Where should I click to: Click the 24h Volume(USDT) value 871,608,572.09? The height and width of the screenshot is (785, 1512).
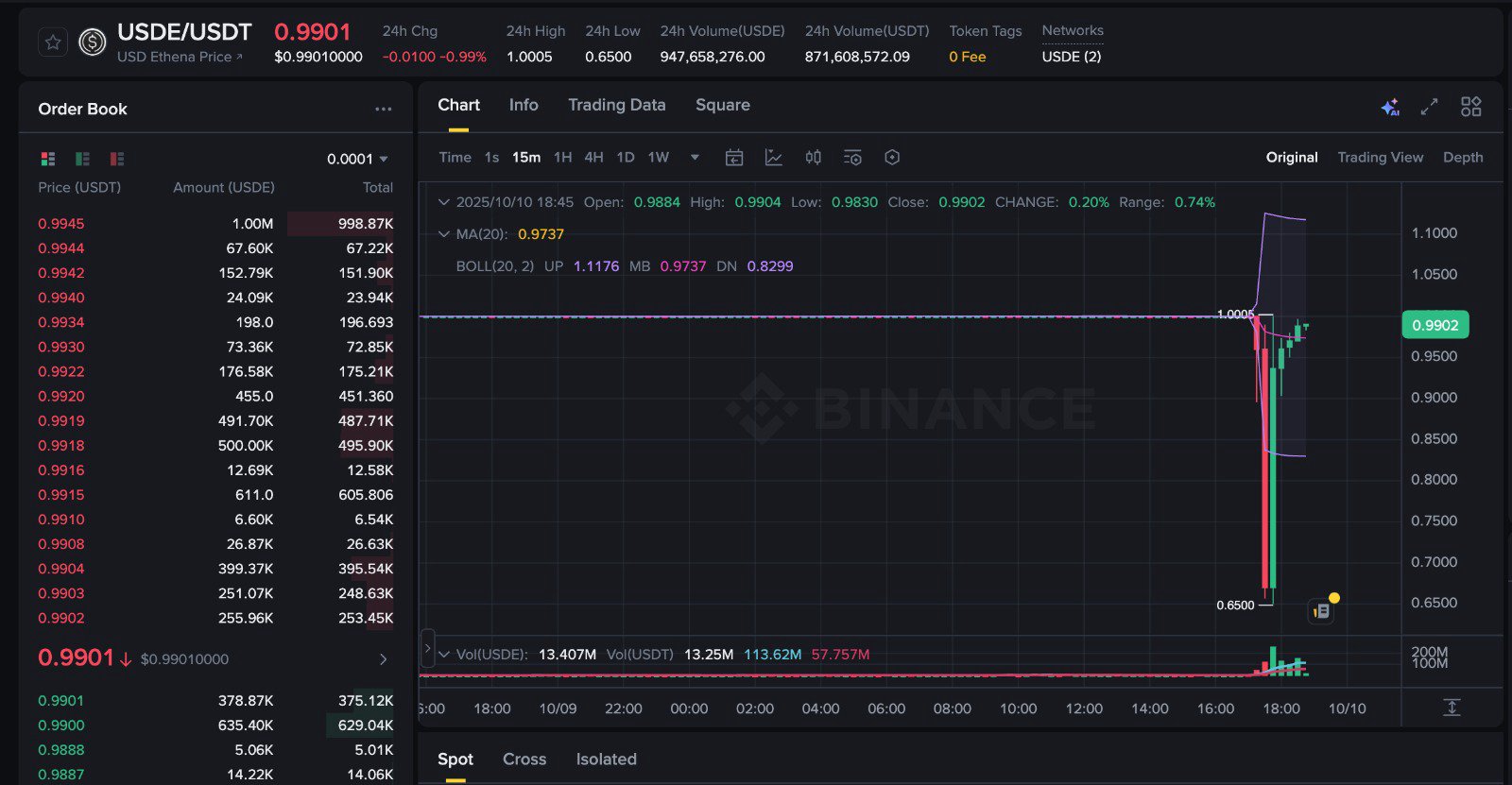857,57
